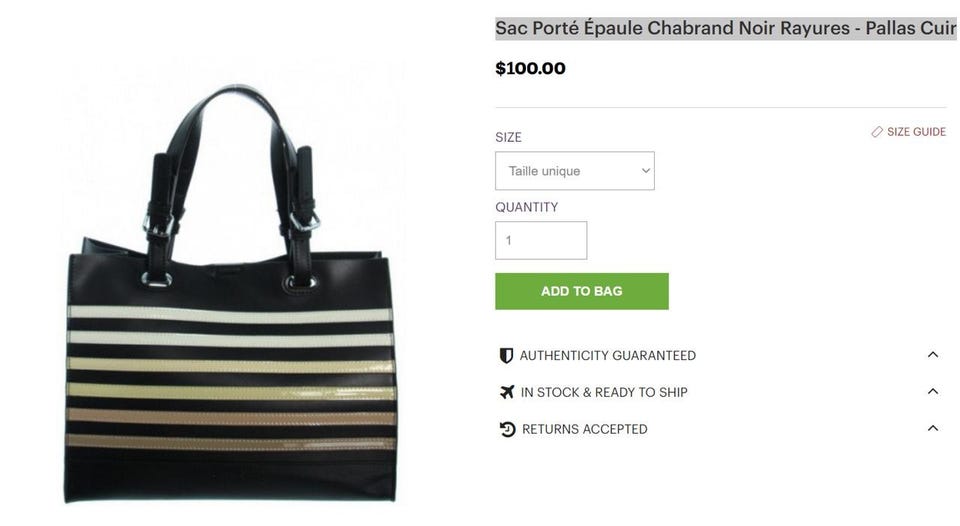The height and width of the screenshot is (526, 960).
Task: Click the QUANTITY label
Action: [x=527, y=207]
